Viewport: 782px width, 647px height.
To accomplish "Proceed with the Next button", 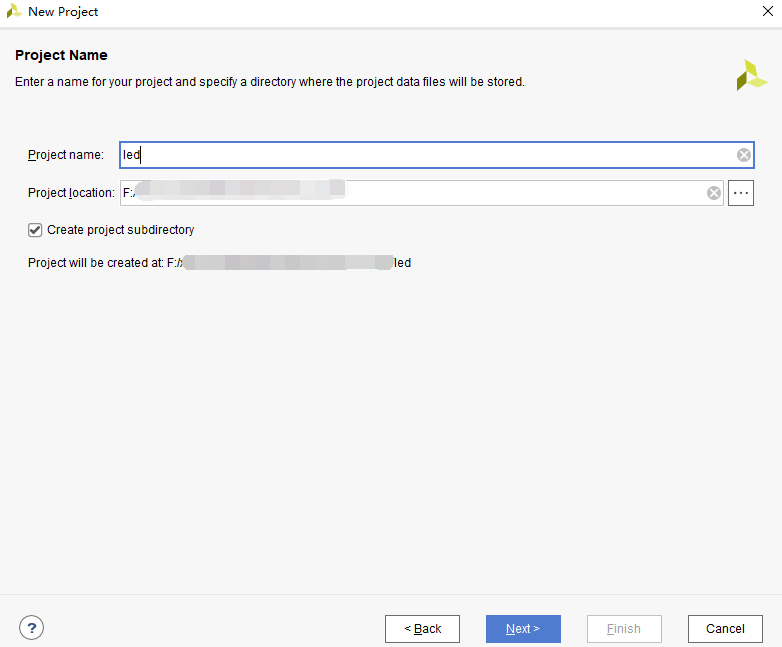I will tap(523, 629).
